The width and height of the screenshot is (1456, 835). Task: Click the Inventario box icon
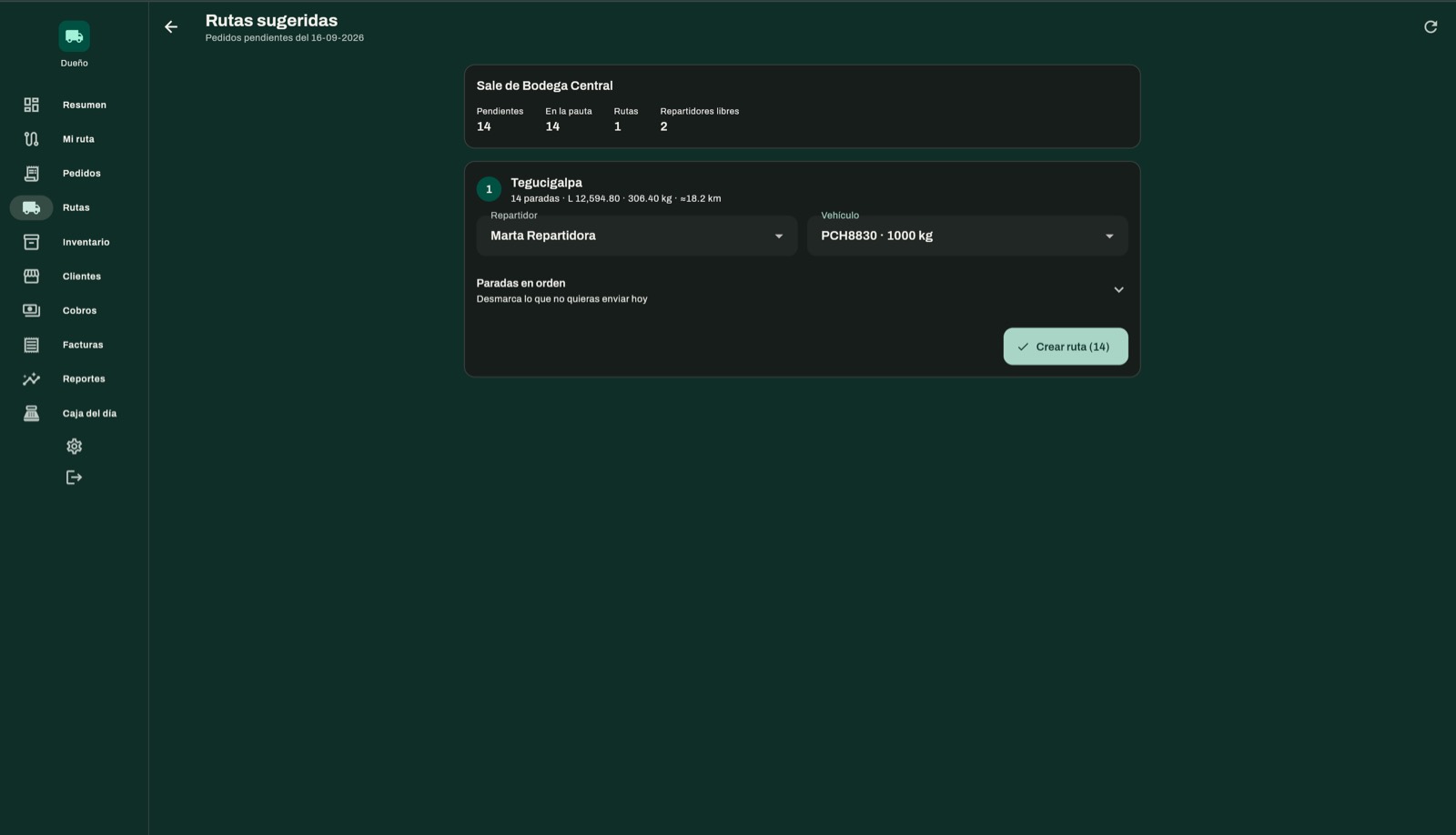point(32,242)
